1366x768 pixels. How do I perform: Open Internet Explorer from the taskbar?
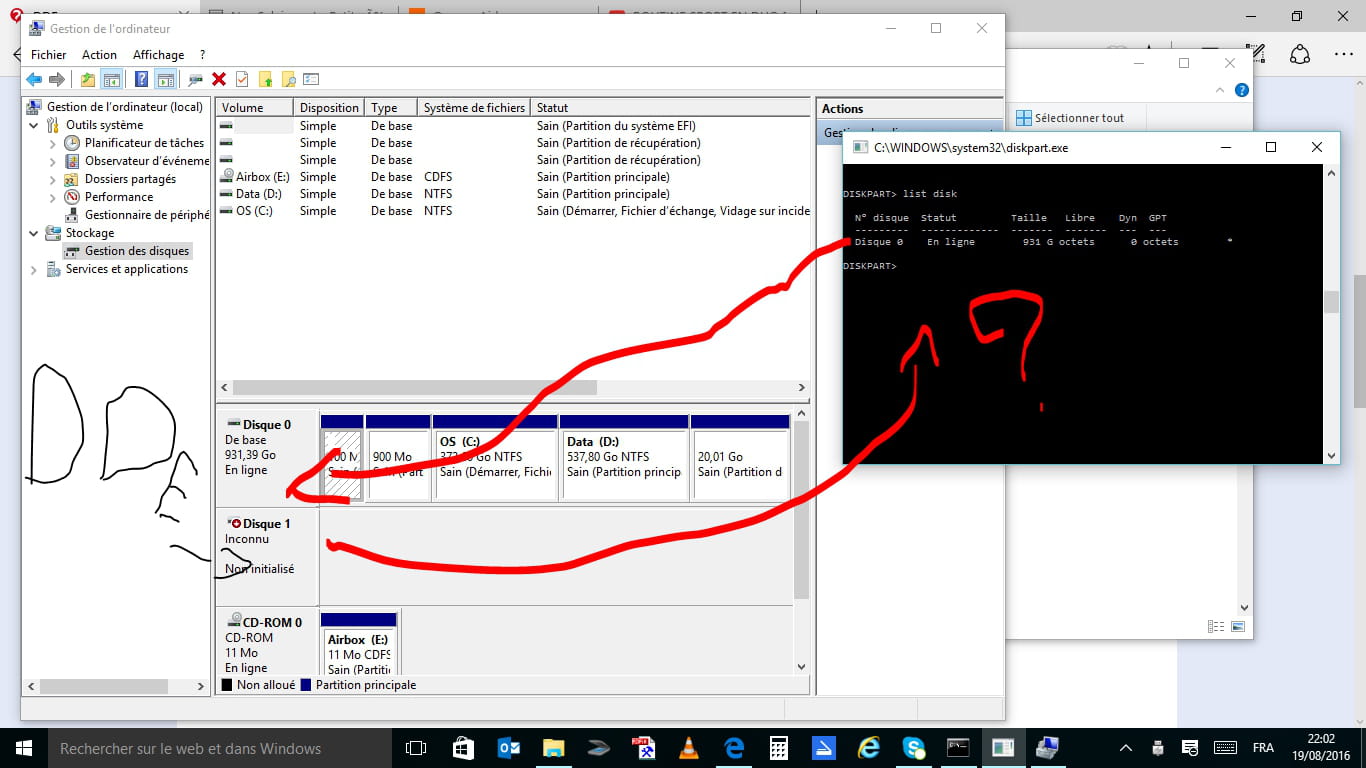pyautogui.click(x=869, y=748)
